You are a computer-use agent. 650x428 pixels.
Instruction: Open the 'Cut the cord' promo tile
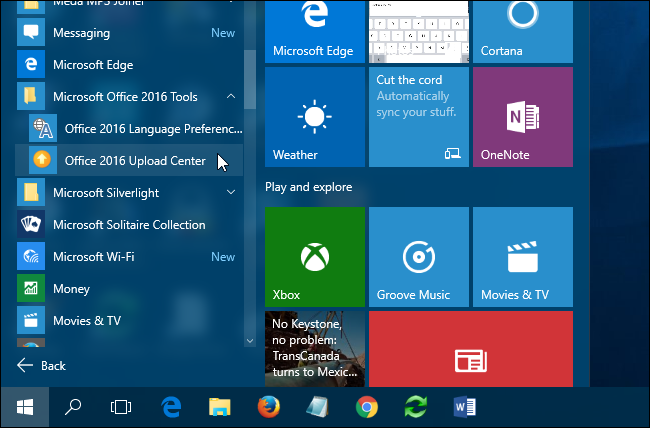pos(419,117)
